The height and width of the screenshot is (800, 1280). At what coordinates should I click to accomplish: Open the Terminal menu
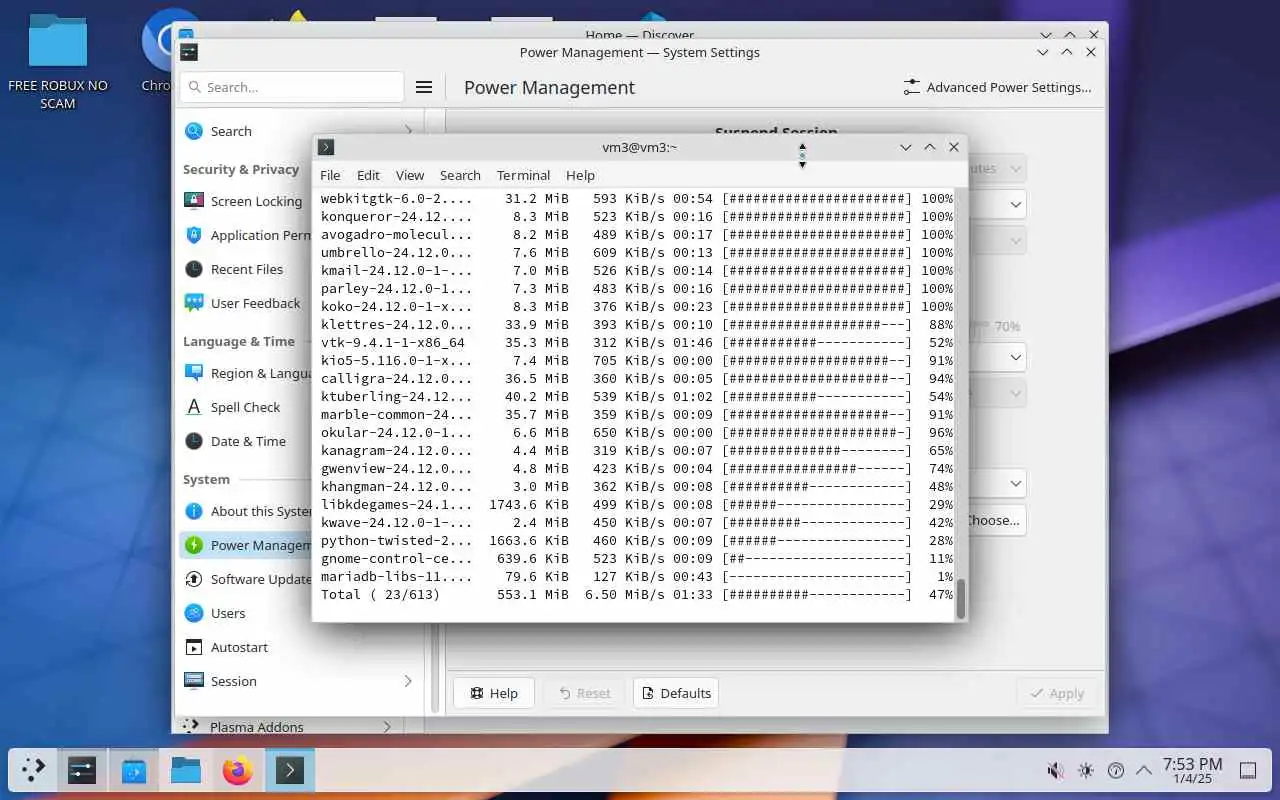coord(523,175)
